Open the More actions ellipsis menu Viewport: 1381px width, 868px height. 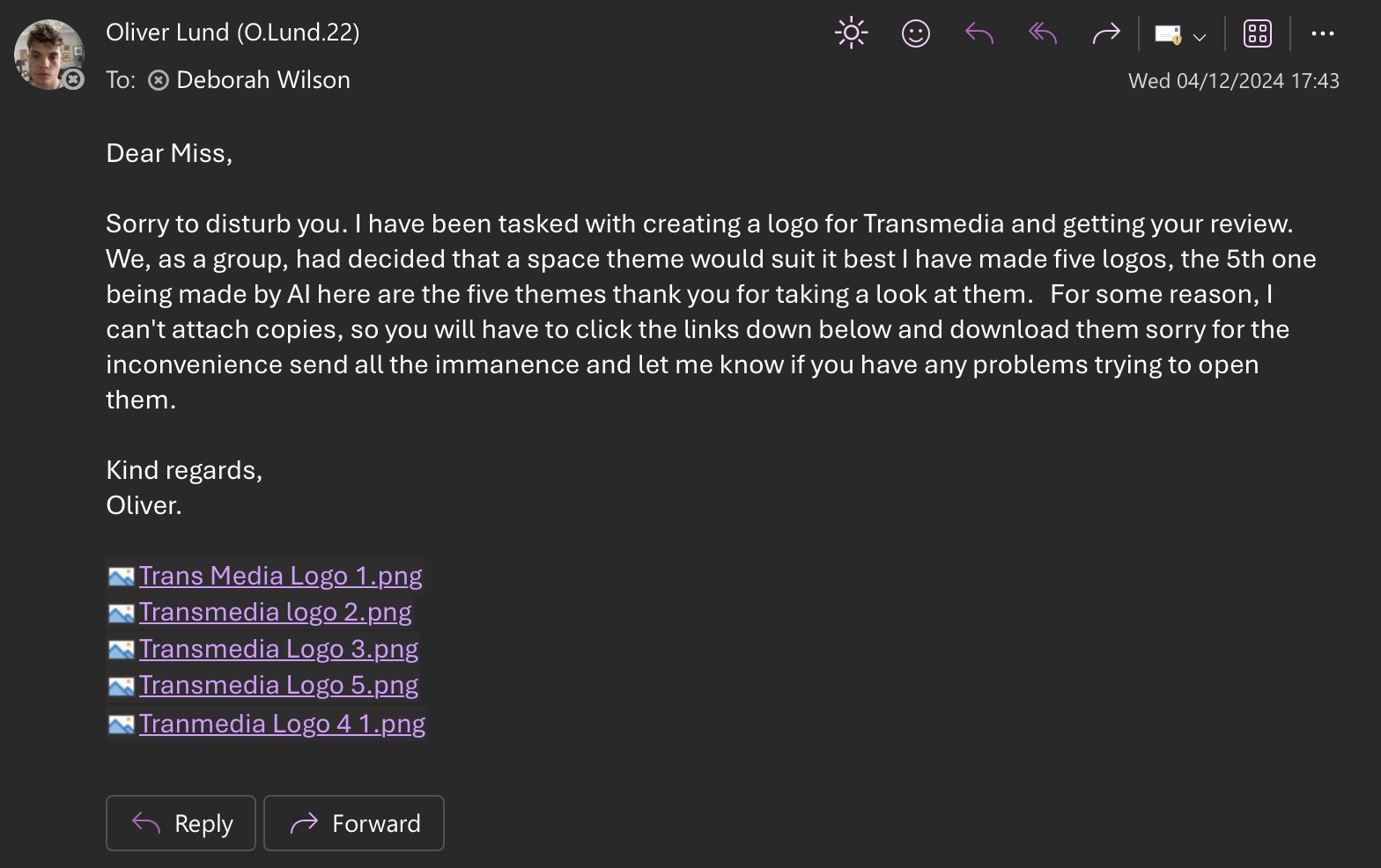click(1322, 33)
